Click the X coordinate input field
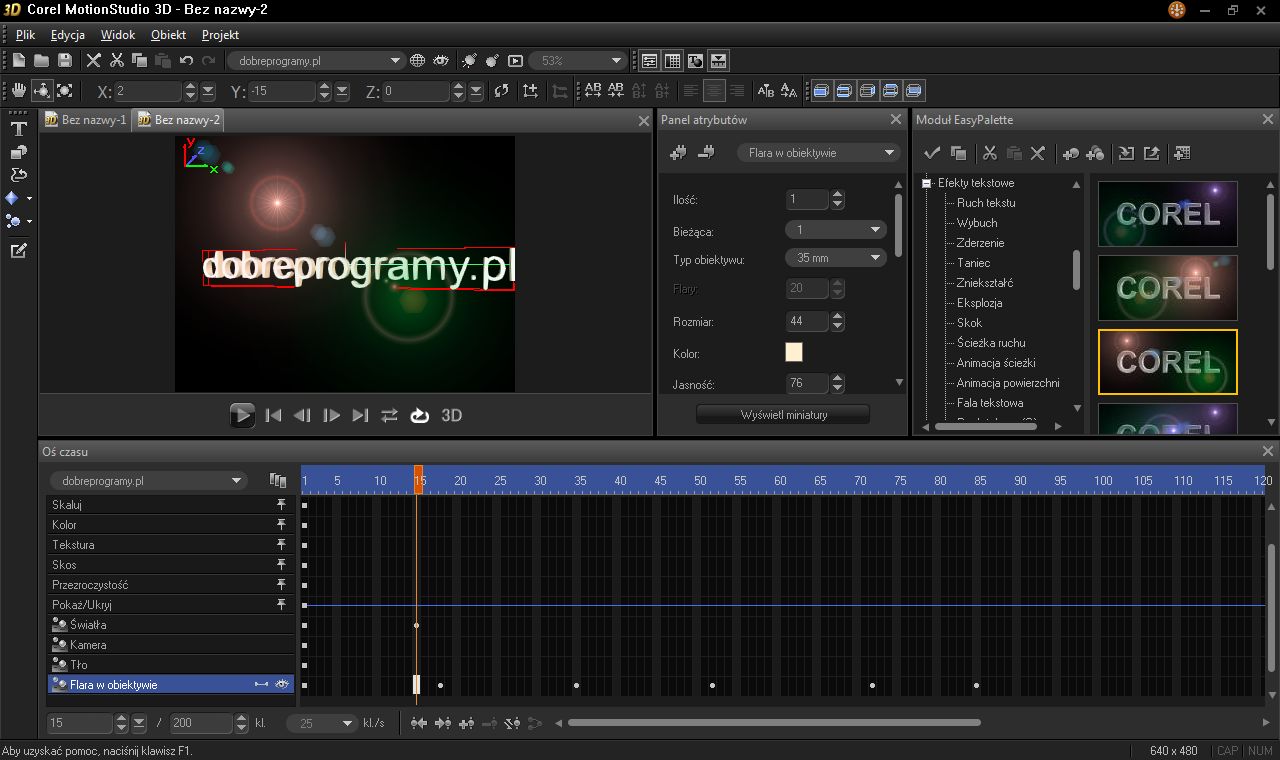Screen dimensions: 1280x760 (148, 91)
